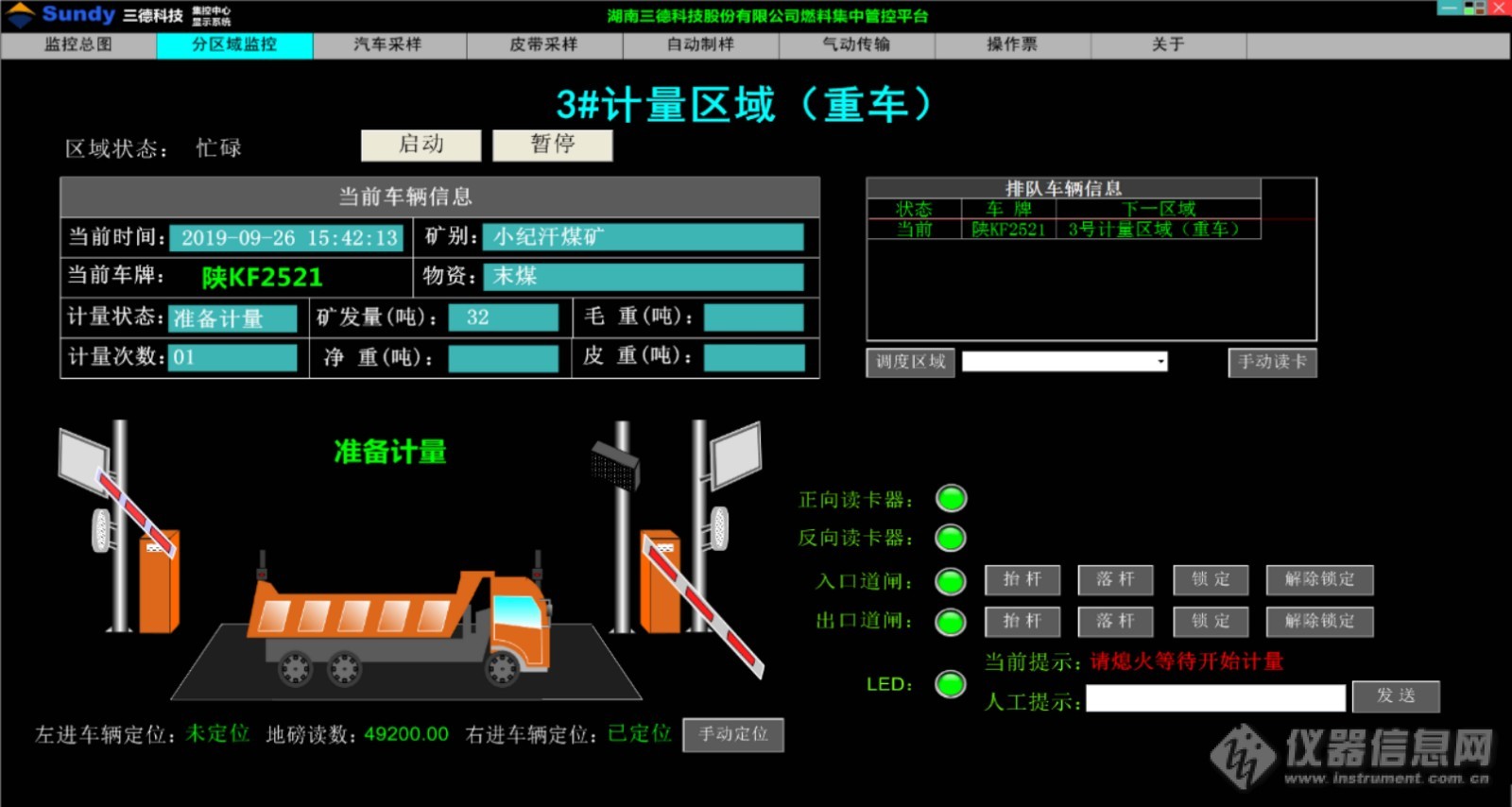Open the 监控总图 tab
Image resolution: width=1512 pixels, height=807 pixels.
coord(78,45)
